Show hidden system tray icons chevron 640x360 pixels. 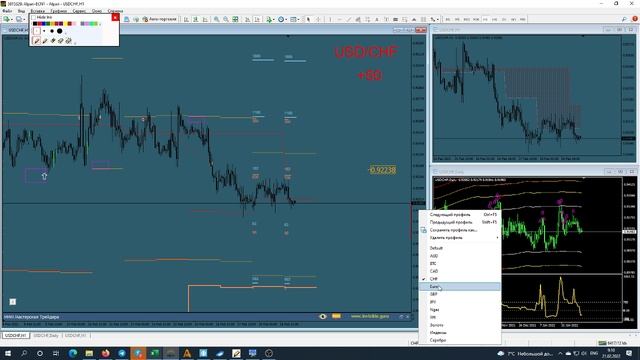coord(560,353)
